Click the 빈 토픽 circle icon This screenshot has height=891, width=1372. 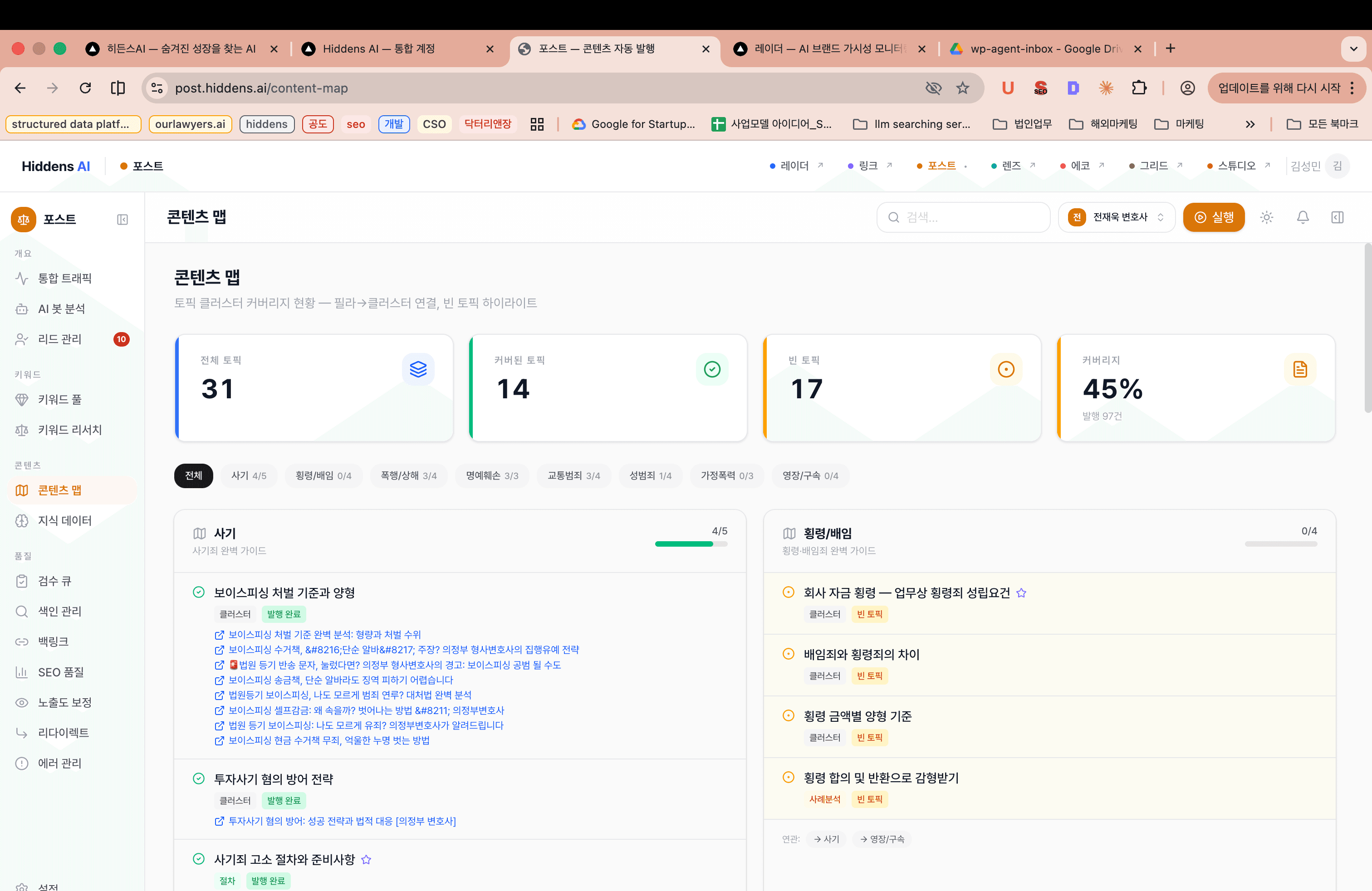click(1006, 369)
